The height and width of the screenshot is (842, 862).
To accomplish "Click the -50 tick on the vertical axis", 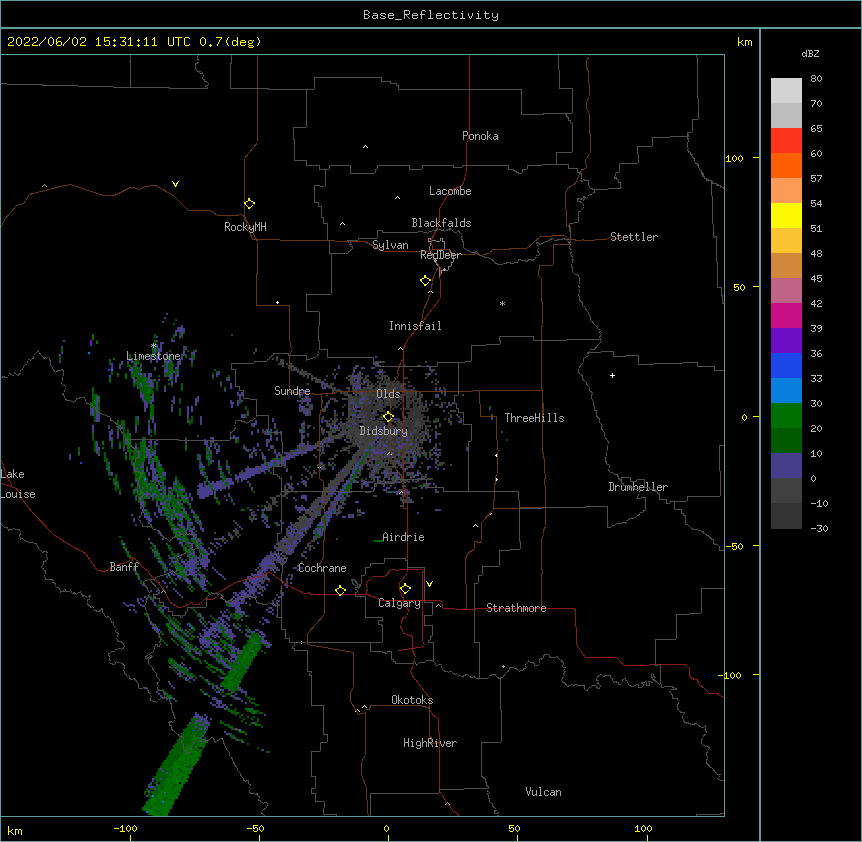I will click(x=733, y=546).
